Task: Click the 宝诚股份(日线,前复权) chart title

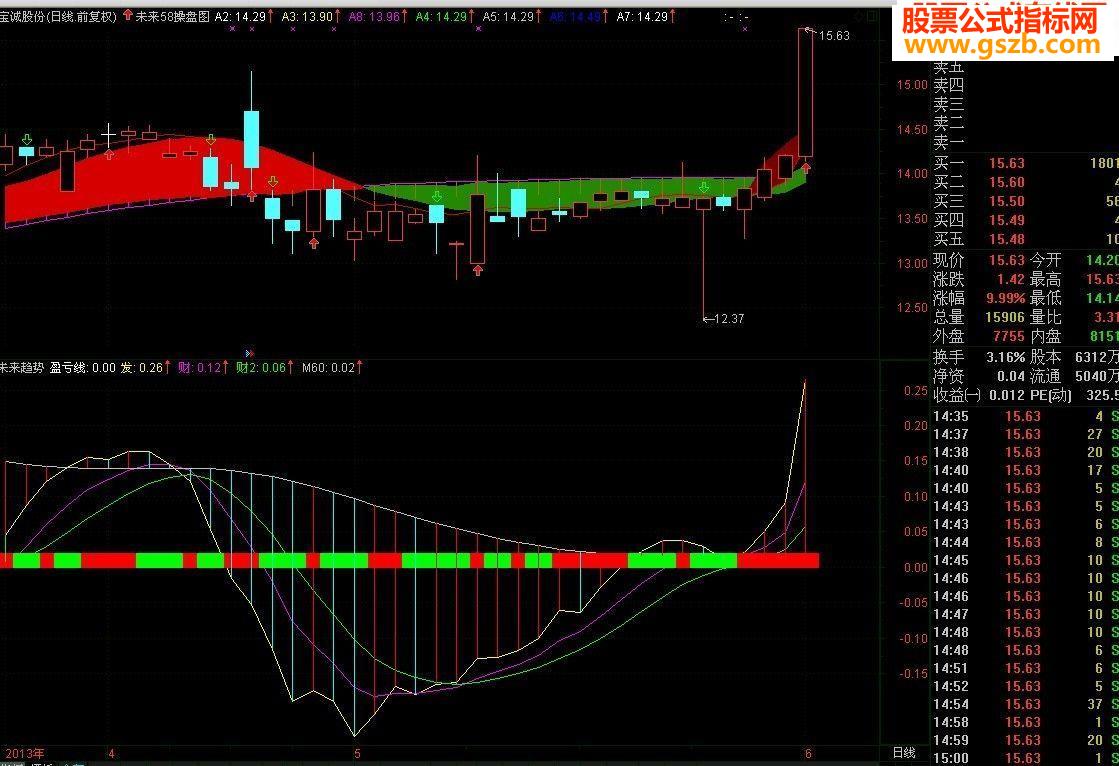Action: tap(58, 16)
